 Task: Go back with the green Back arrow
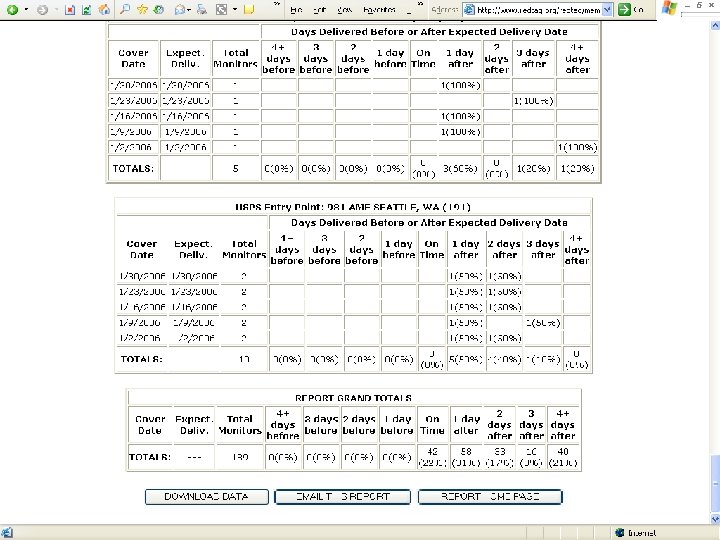[12, 9]
